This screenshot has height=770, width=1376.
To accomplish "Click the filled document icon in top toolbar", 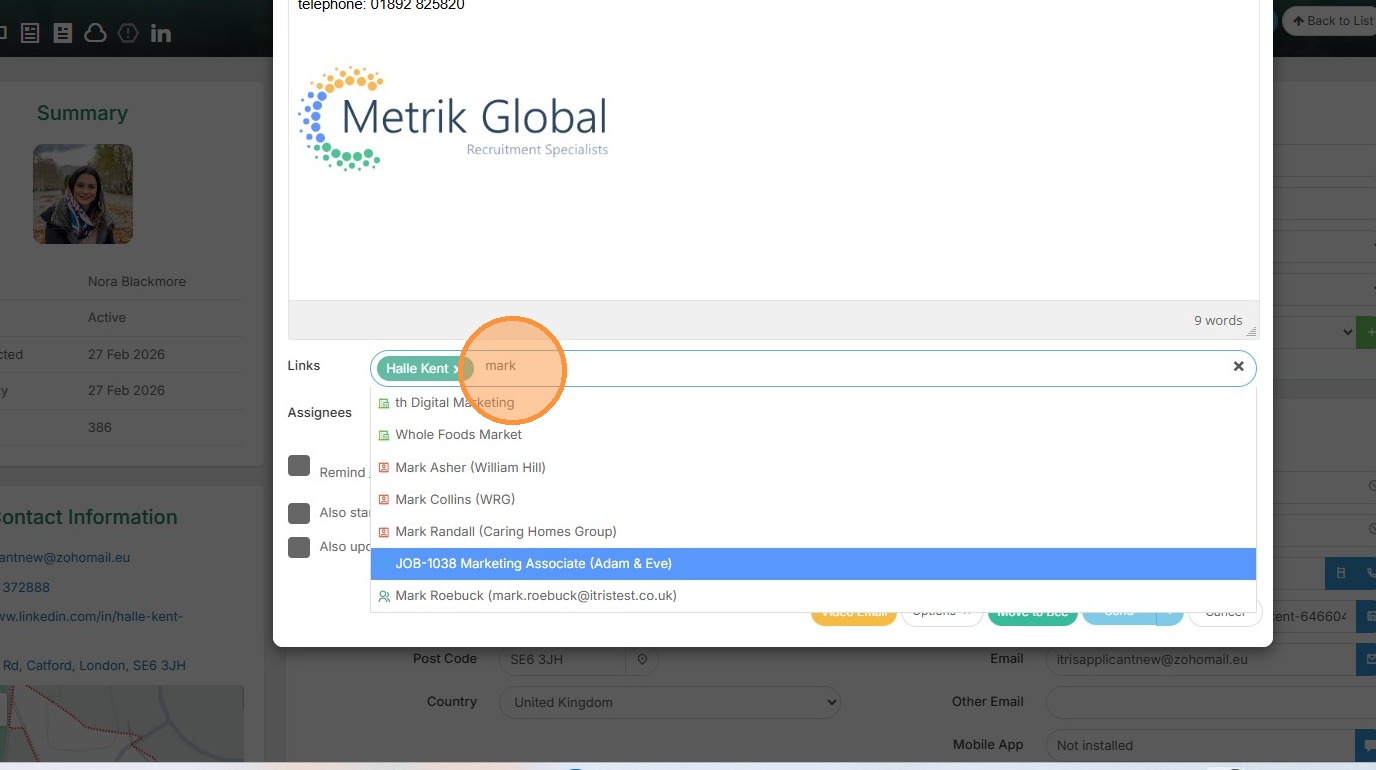I will 63,33.
